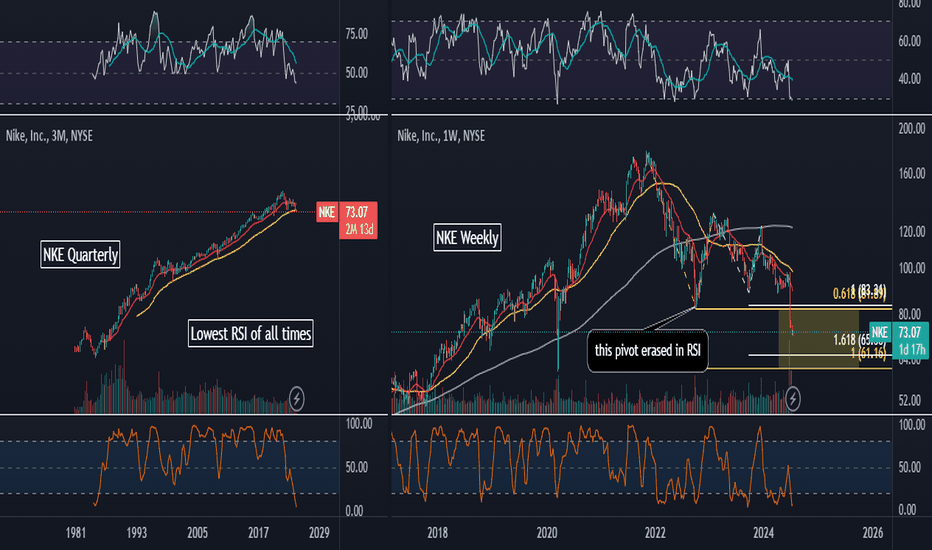
Task: Click the '2M 13d' bar countdown
Action: [x=358, y=230]
